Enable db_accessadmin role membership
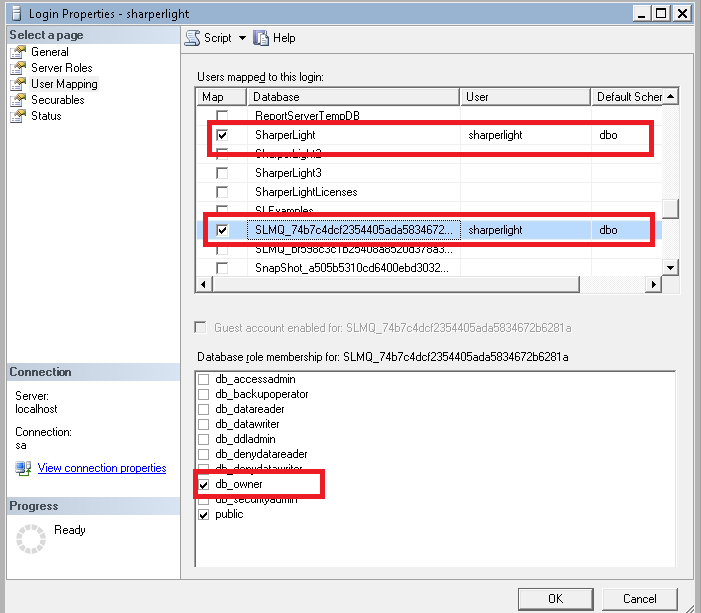The height and width of the screenshot is (613, 701). (x=203, y=379)
